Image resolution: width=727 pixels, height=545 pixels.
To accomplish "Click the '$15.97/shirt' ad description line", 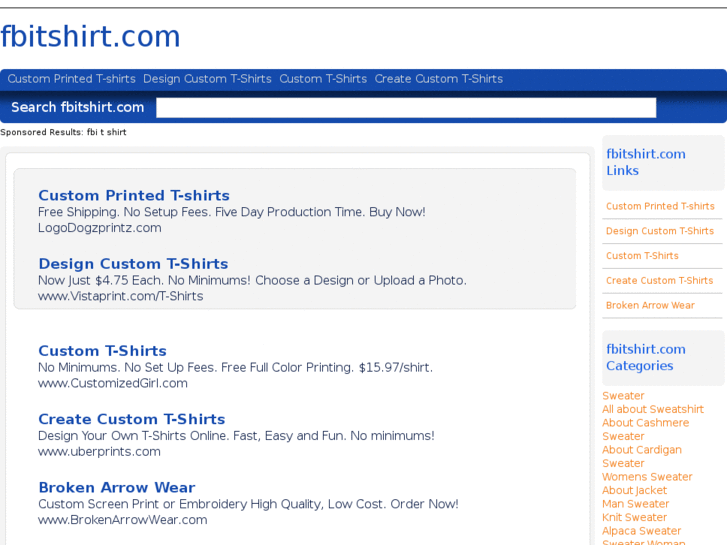I will (235, 367).
